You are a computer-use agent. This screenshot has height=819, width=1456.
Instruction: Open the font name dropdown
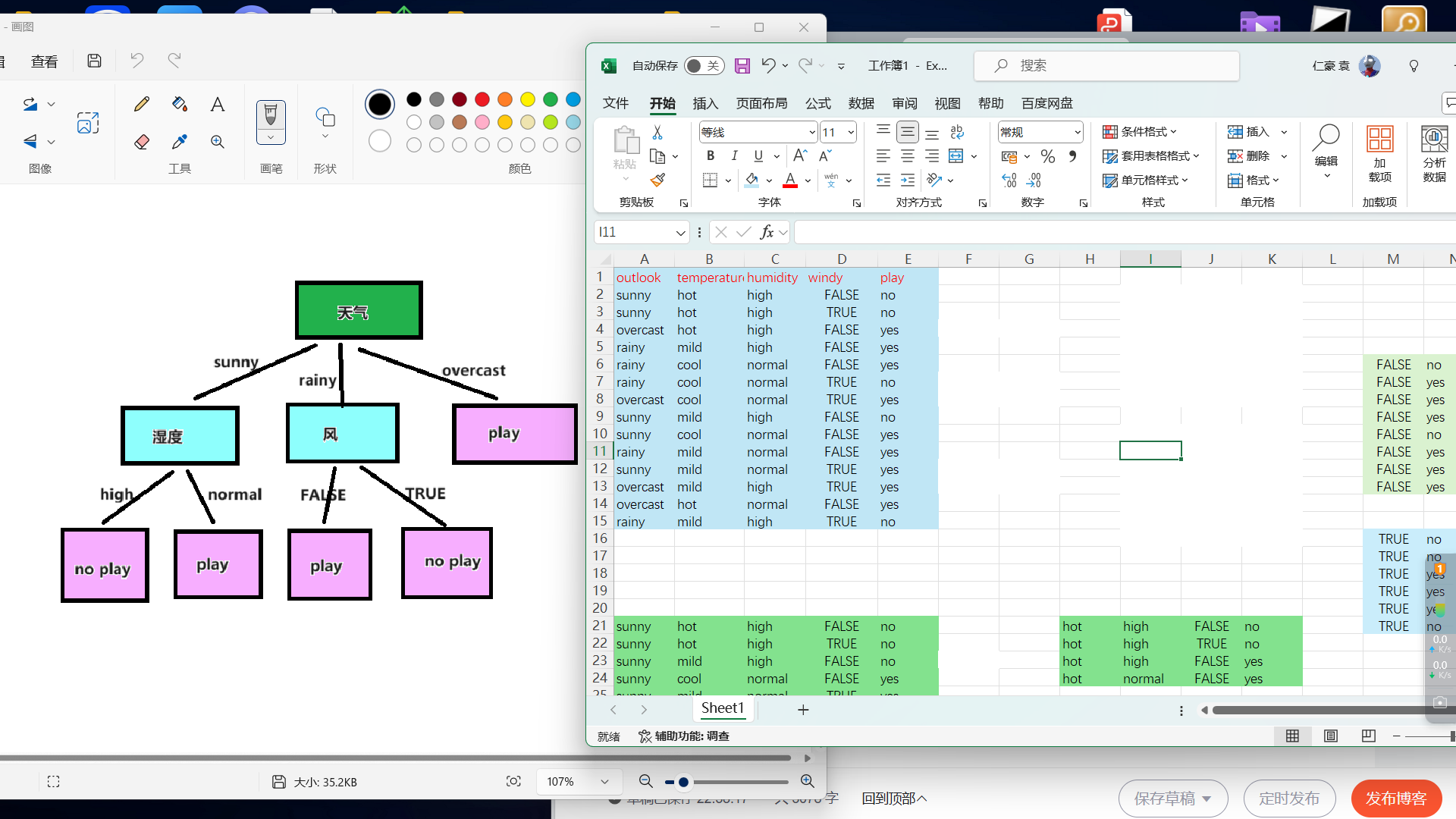pos(812,132)
